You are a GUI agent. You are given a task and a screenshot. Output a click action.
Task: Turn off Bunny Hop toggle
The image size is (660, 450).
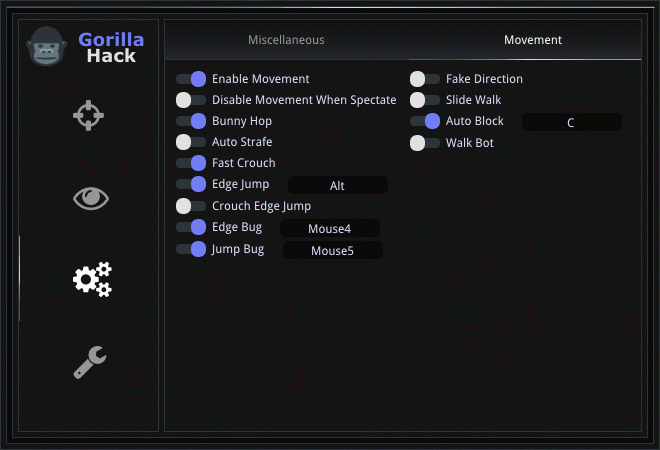click(191, 121)
